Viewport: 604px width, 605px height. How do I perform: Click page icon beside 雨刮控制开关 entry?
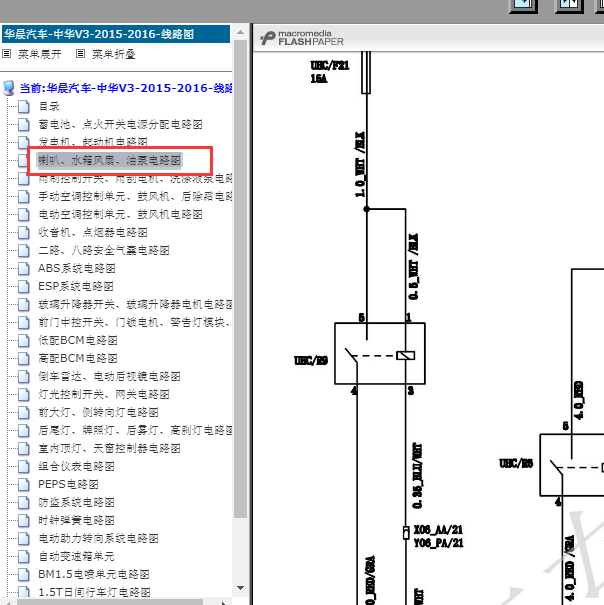tap(24, 178)
